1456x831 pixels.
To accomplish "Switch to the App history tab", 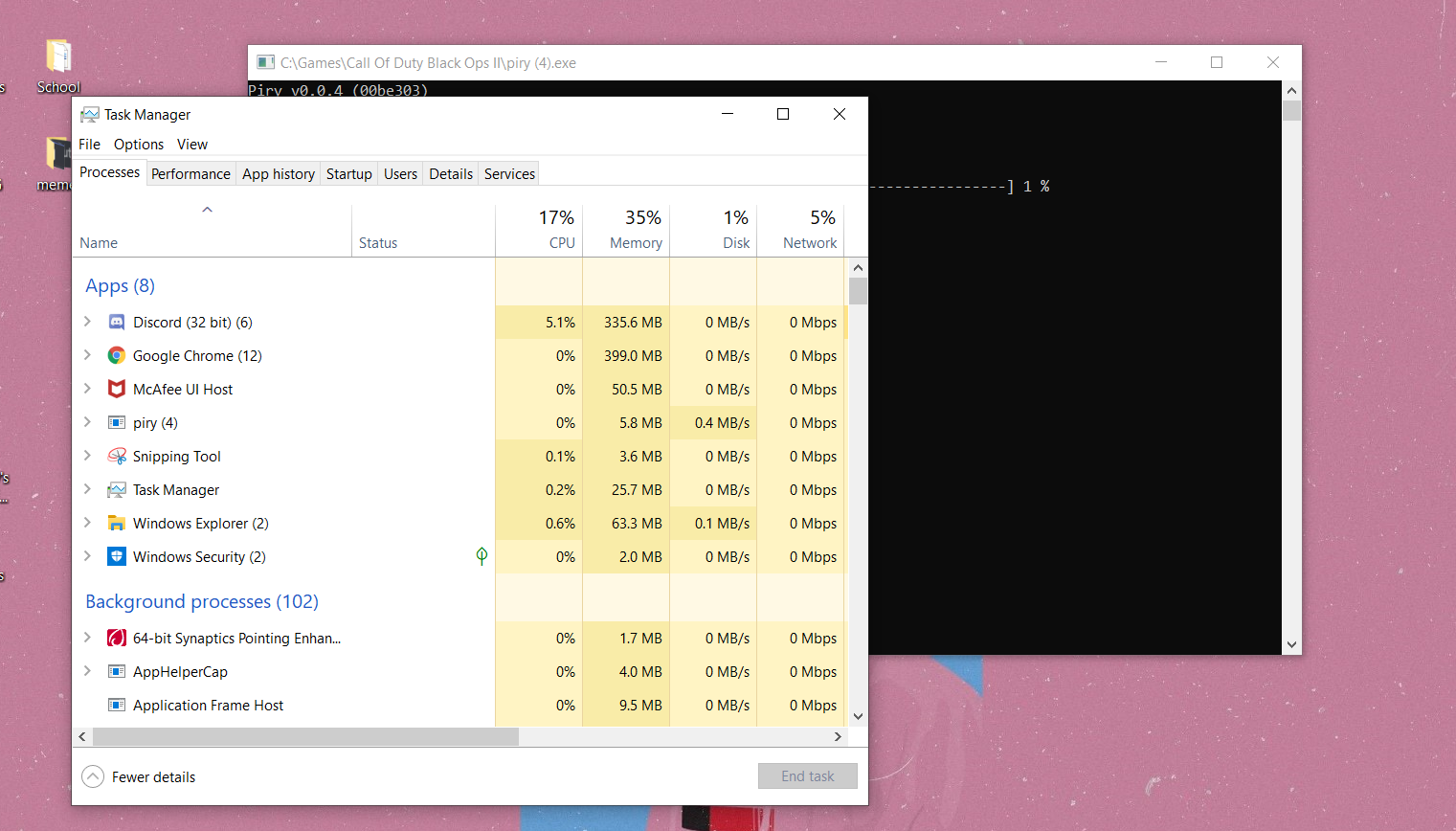I will (279, 174).
